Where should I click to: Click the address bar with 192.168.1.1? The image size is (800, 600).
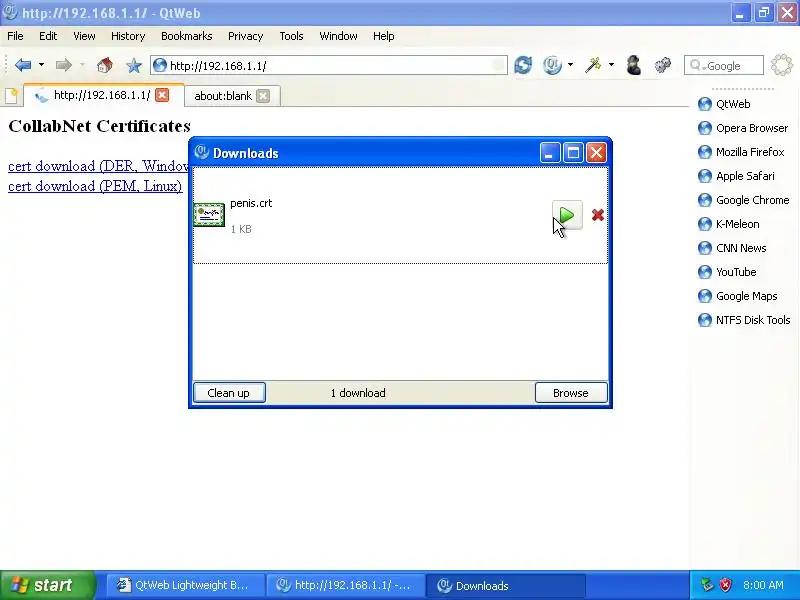329,65
